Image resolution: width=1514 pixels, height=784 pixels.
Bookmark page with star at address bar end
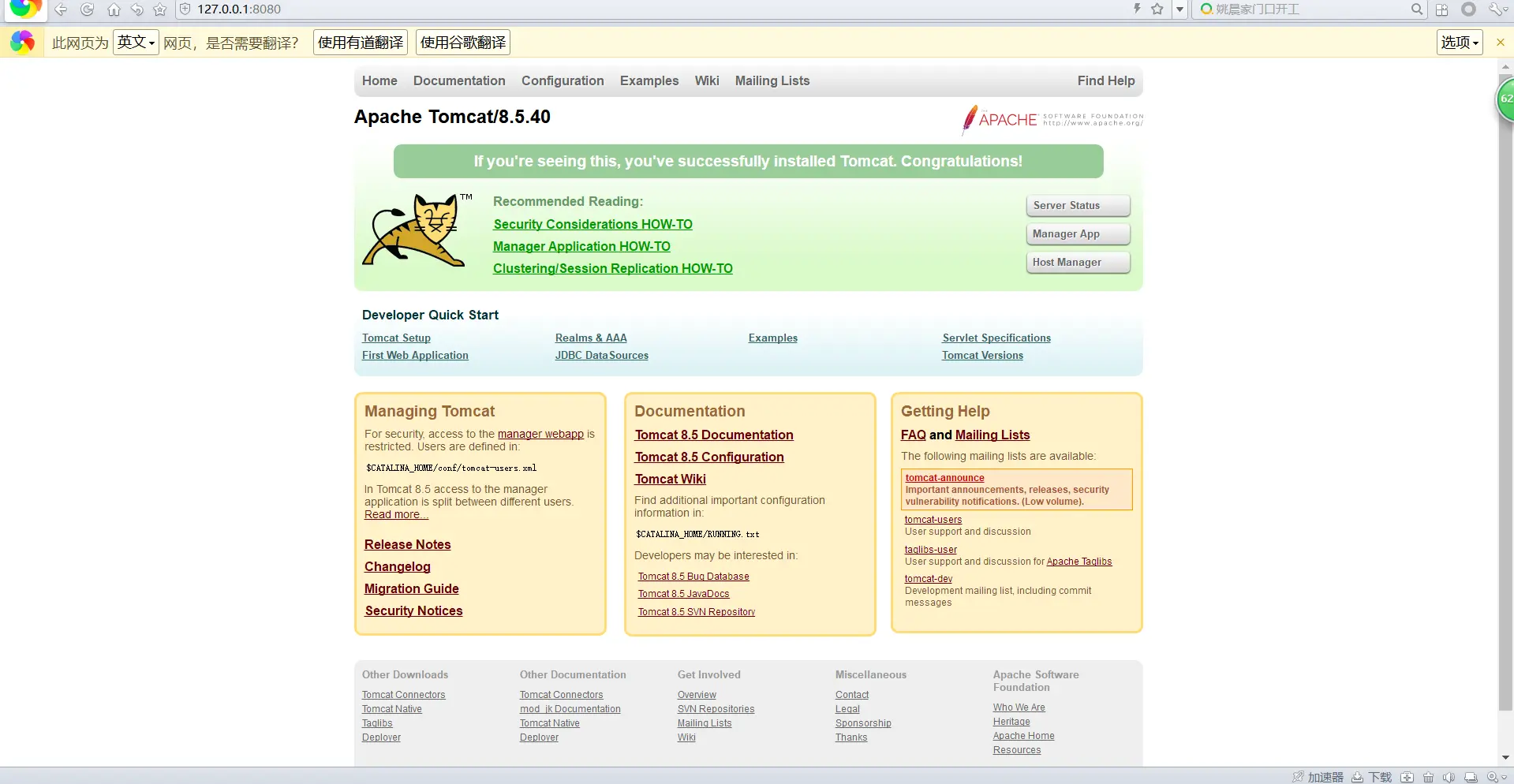pos(1157,9)
